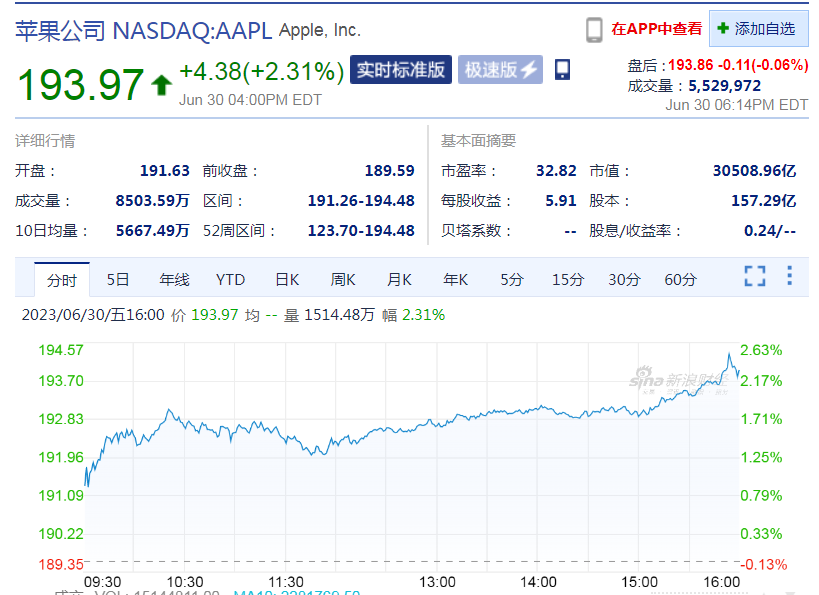Click the mobile device icon after 极速版
Screen dimensions: 819x595
pos(562,69)
